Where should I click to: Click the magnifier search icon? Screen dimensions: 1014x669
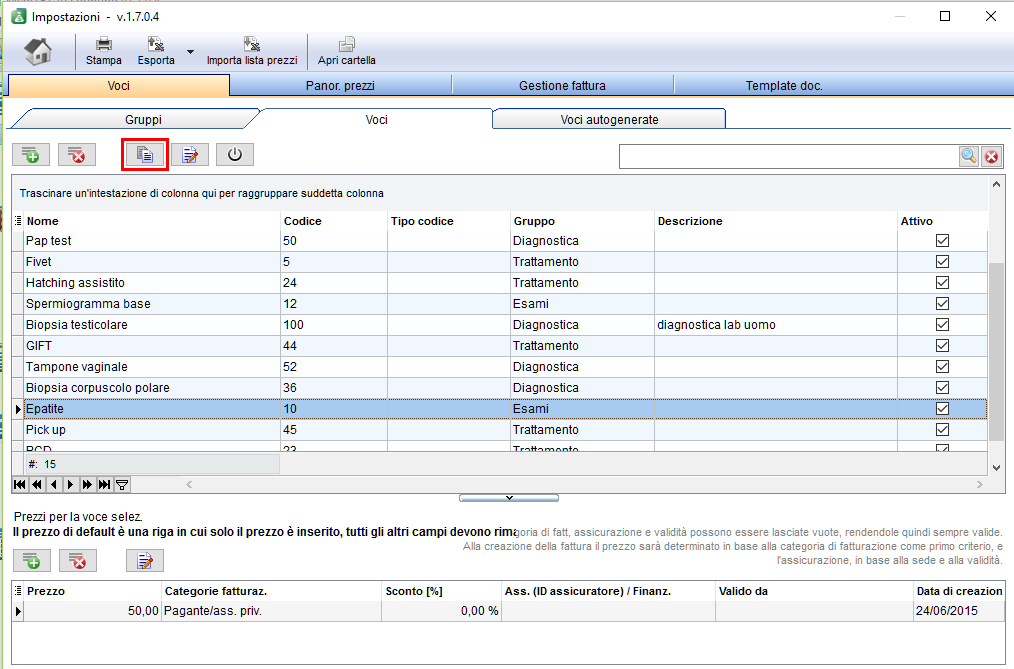[969, 156]
